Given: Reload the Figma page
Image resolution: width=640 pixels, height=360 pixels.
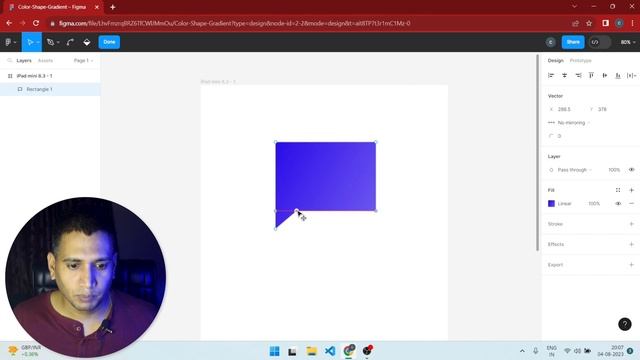Looking at the screenshot, I should point(36,23).
